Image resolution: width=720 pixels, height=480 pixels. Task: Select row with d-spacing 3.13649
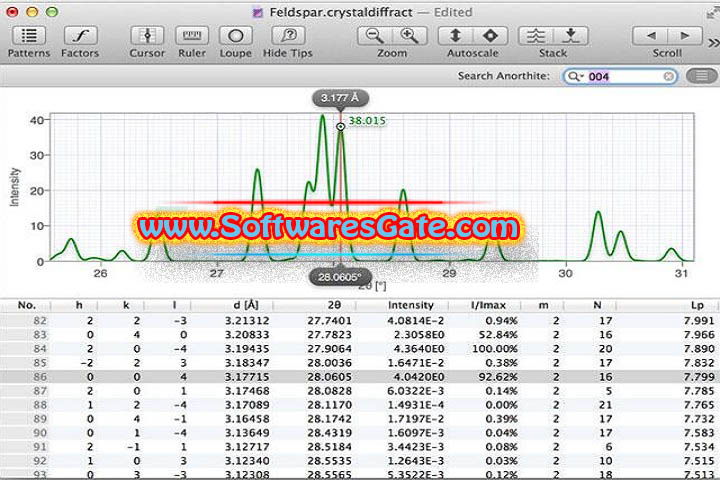360,433
